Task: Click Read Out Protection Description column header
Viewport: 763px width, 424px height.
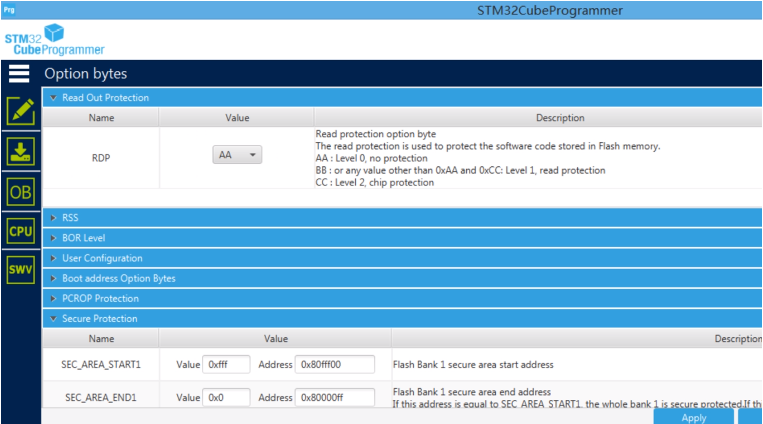Action: tap(538, 118)
